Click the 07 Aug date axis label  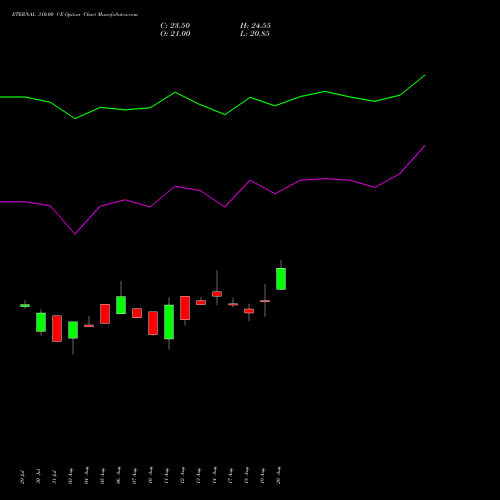[134, 476]
